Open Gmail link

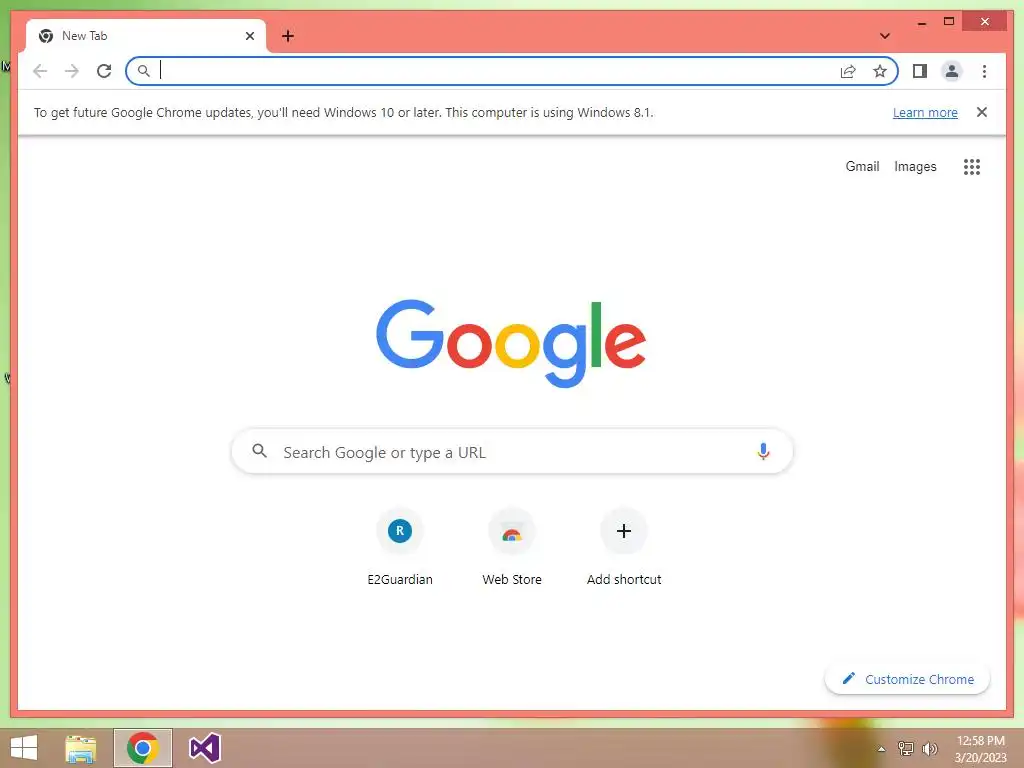click(862, 167)
